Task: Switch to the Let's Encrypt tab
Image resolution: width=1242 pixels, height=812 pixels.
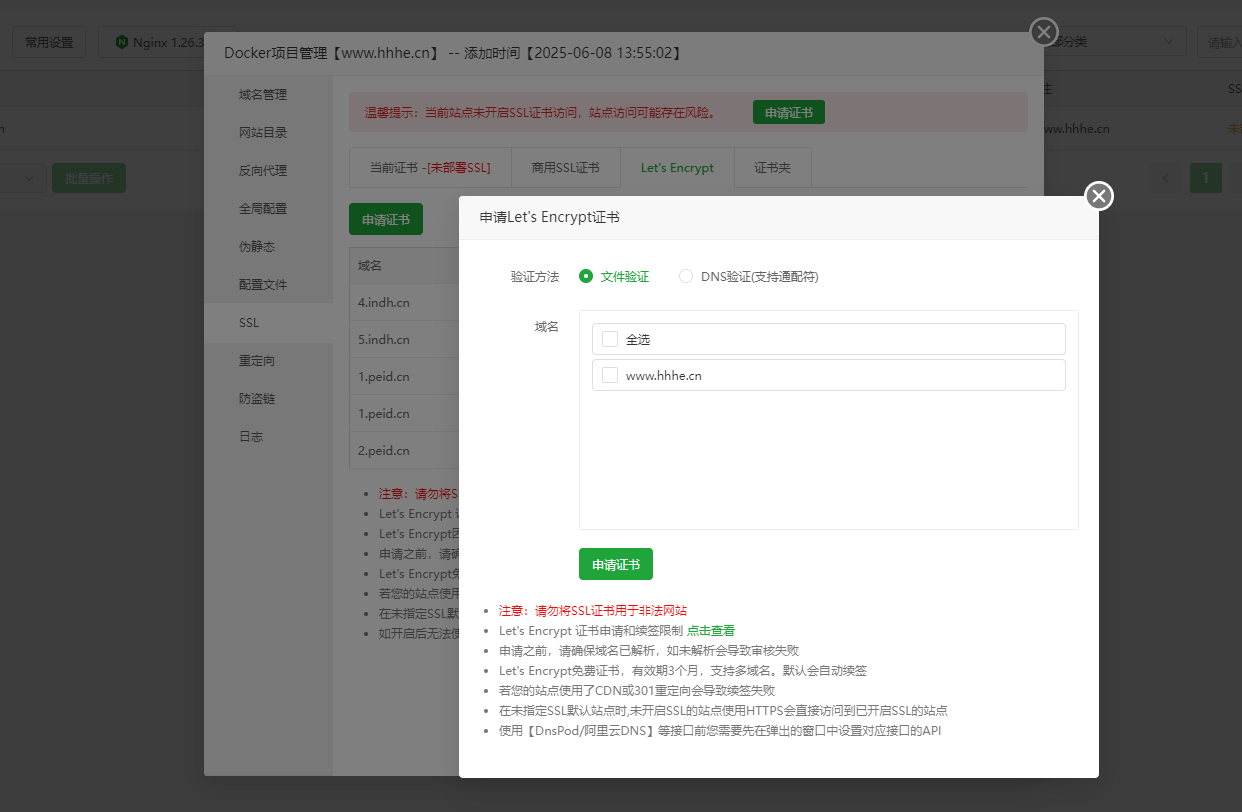Action: coord(677,168)
